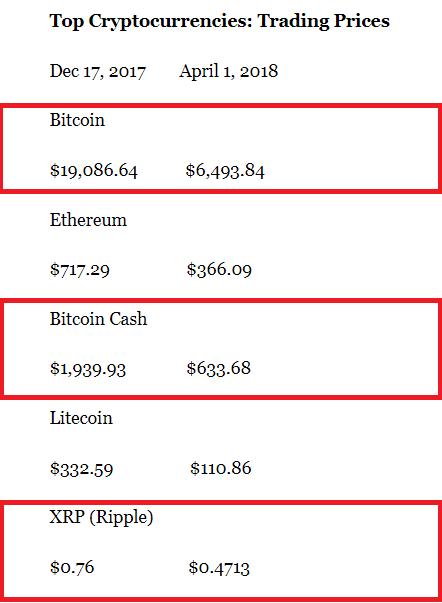
Task: Click Bitcoin's $6,493.84 price
Action: pos(225,170)
